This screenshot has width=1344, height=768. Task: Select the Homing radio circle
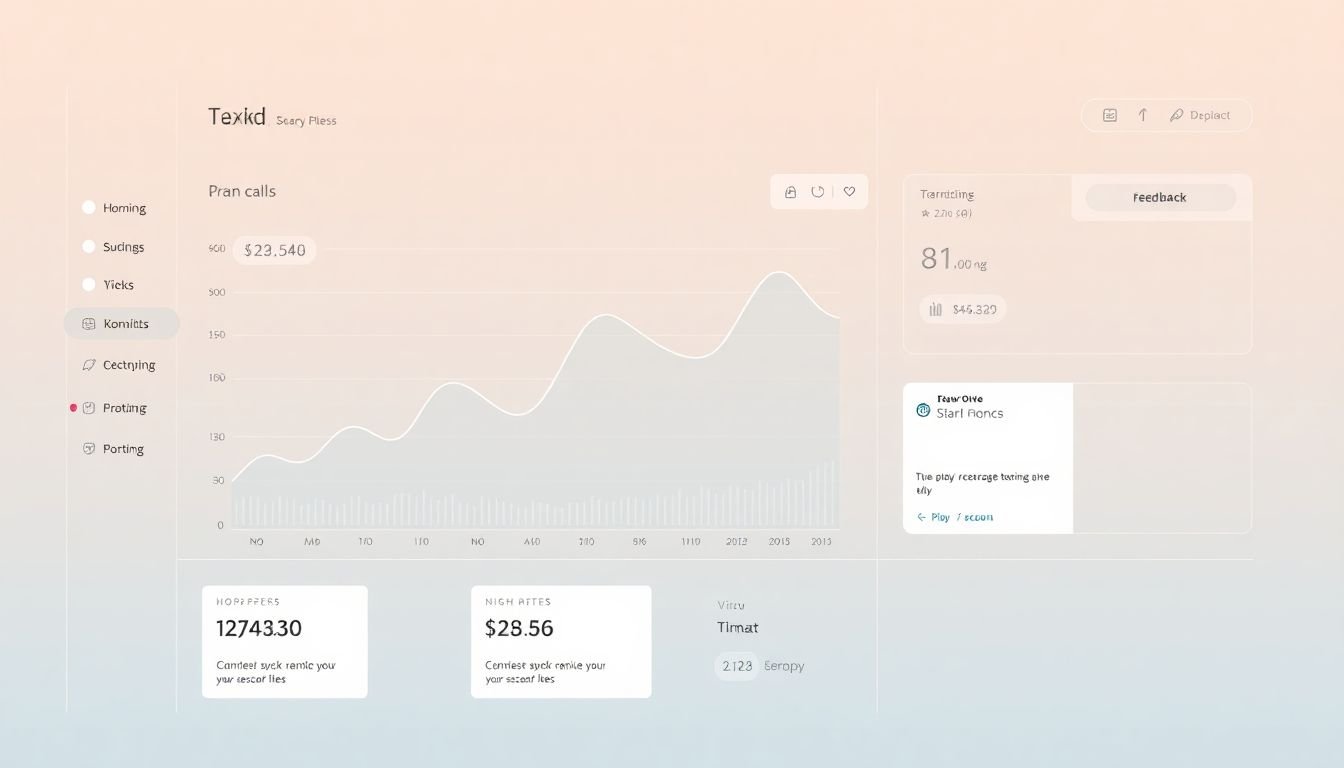pyautogui.click(x=89, y=208)
